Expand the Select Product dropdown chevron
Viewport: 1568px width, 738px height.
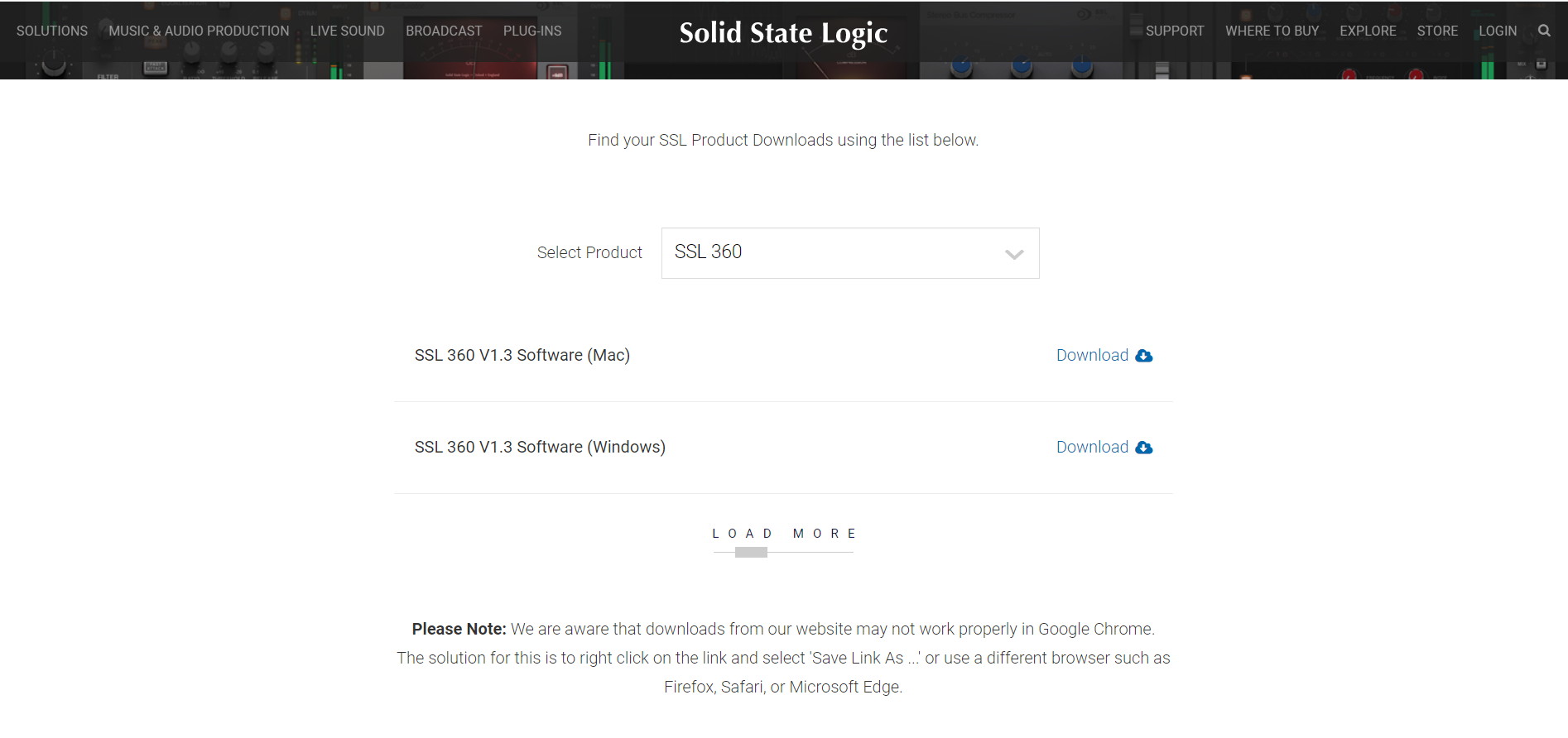pyautogui.click(x=1014, y=254)
